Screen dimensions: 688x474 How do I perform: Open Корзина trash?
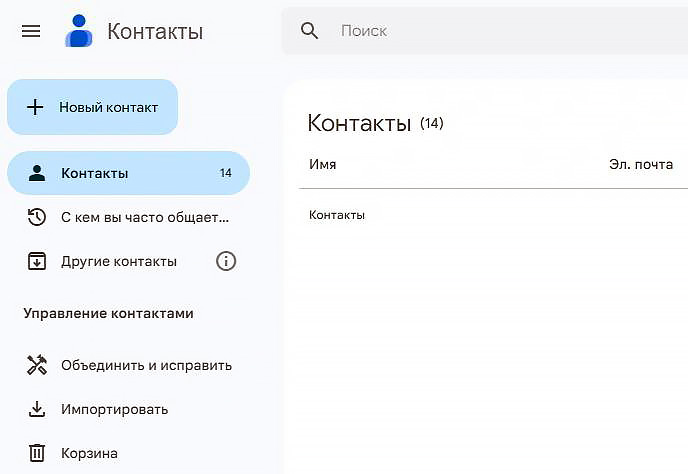(129, 453)
